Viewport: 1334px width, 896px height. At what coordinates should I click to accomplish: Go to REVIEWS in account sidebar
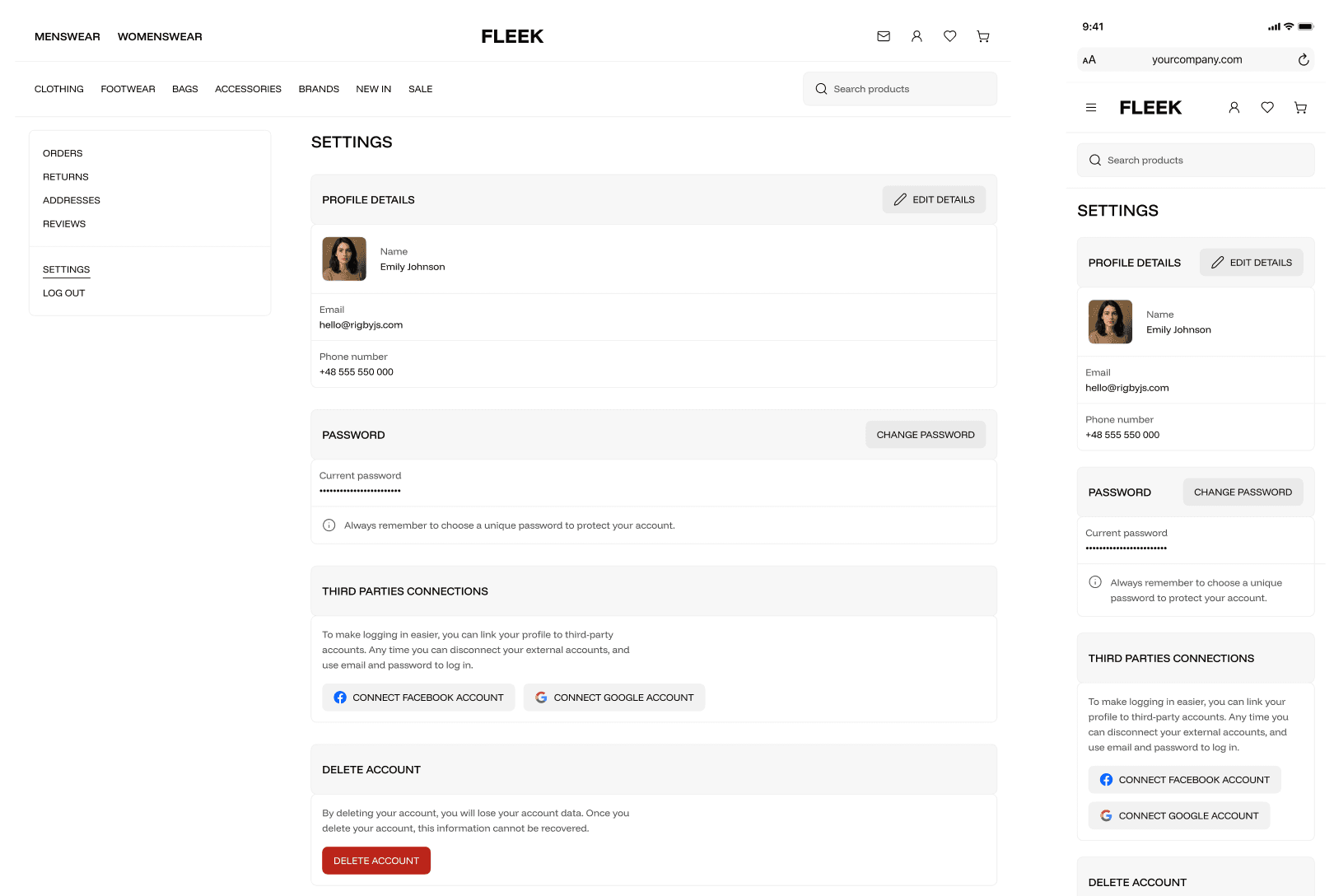click(64, 224)
